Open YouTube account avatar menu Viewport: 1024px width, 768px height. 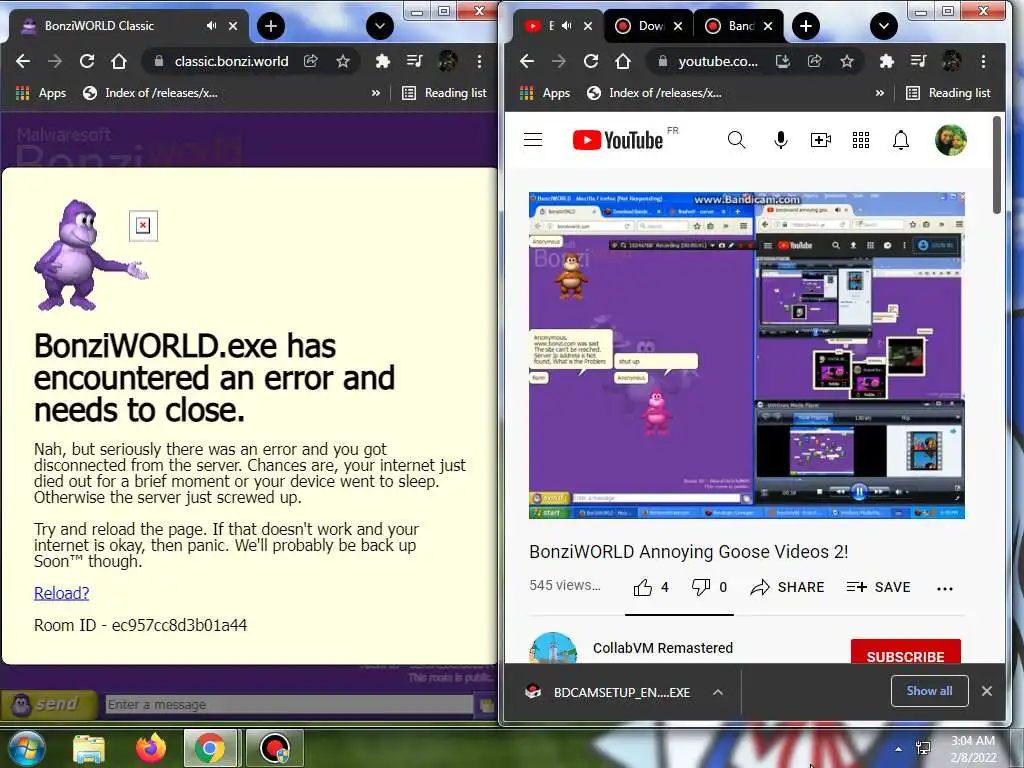tap(951, 140)
